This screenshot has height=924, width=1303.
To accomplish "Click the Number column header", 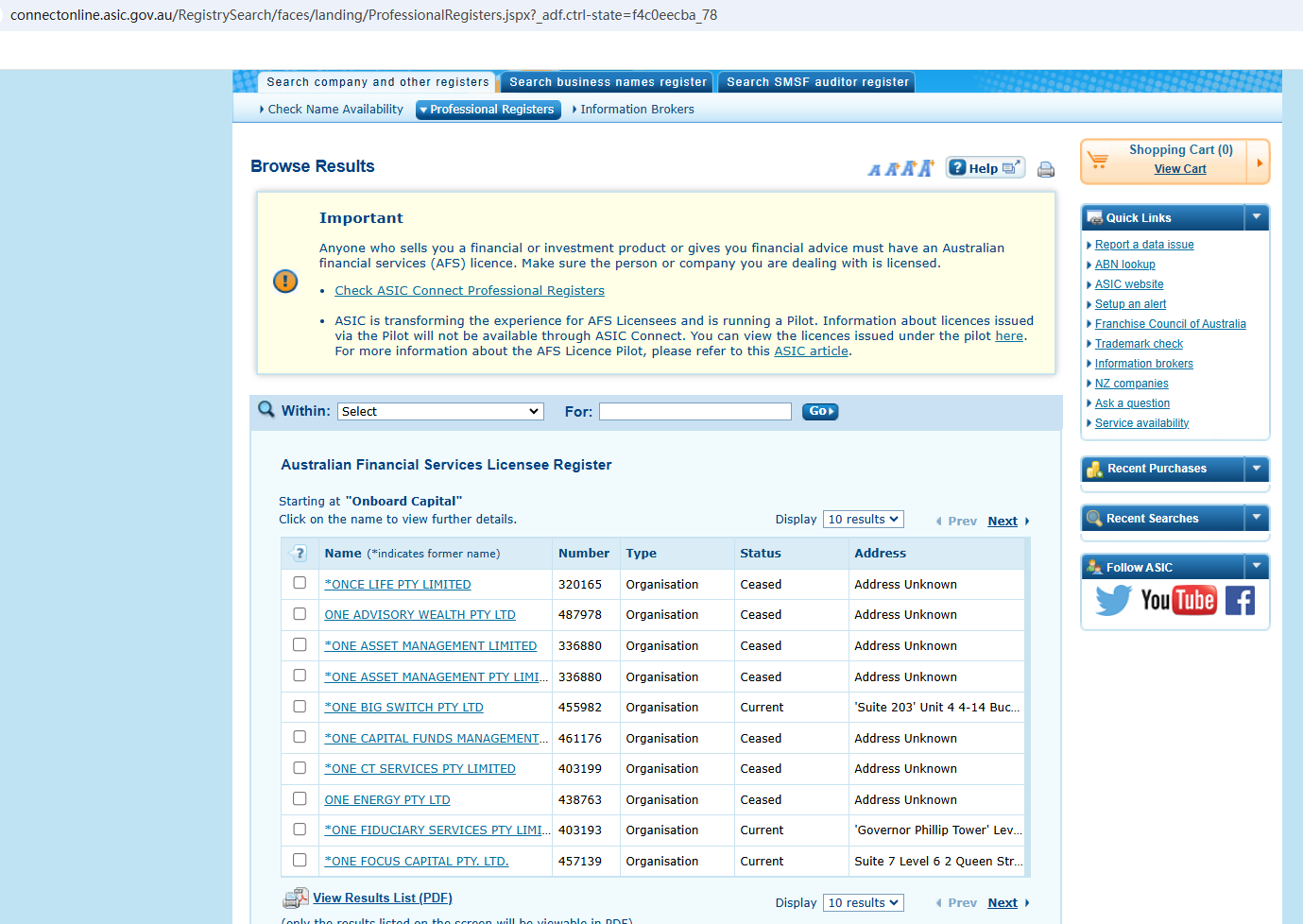I will coord(584,554).
